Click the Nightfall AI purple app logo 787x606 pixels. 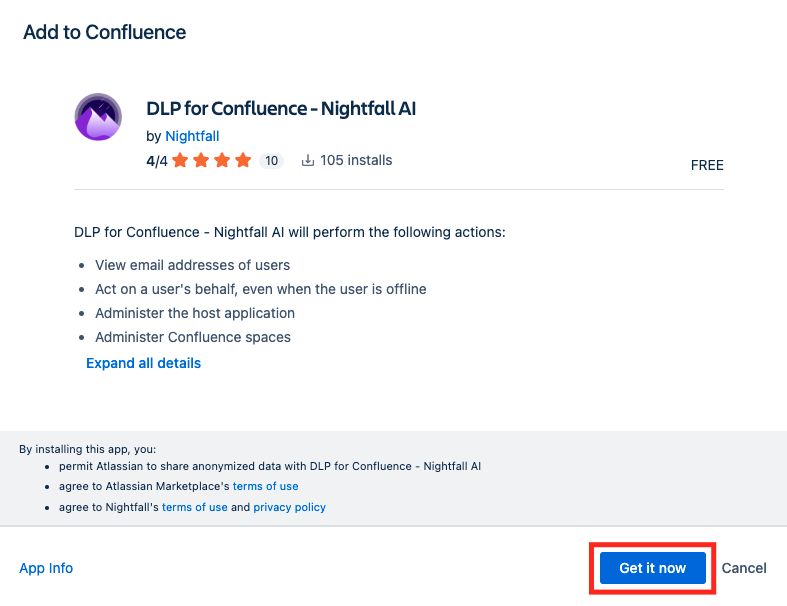[98, 117]
